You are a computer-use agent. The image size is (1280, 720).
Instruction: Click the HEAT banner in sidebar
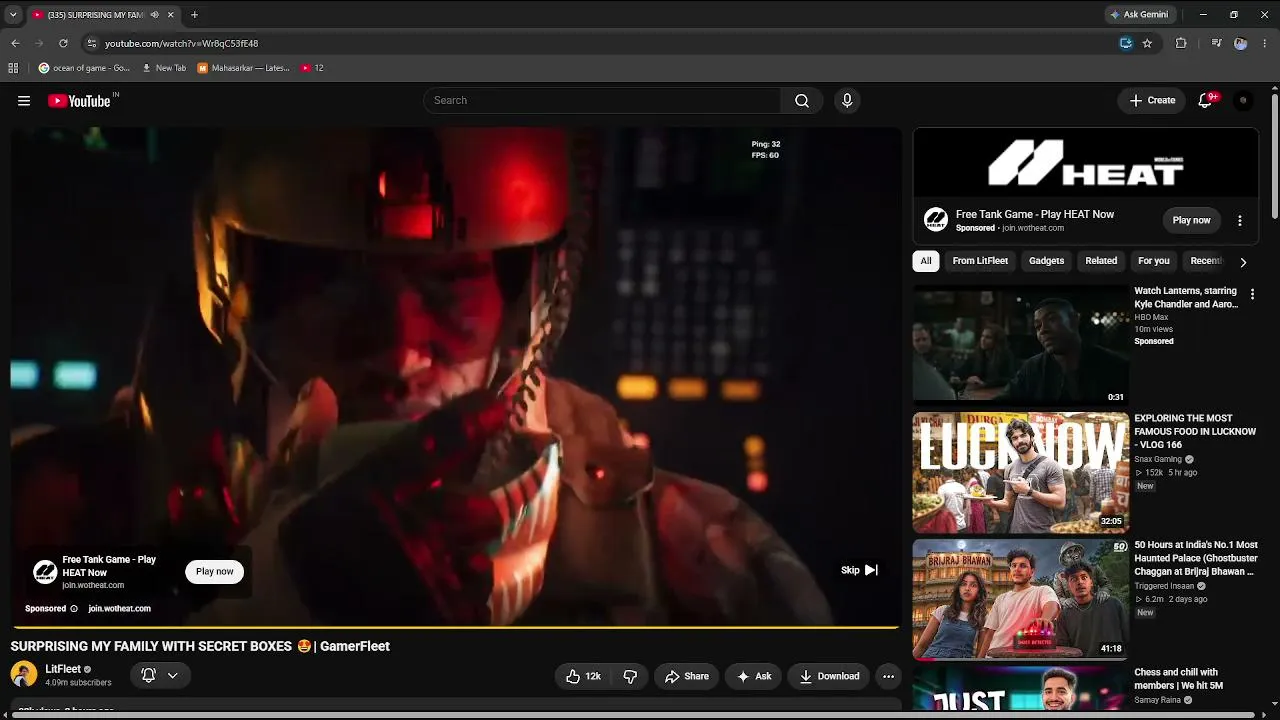coord(1085,162)
